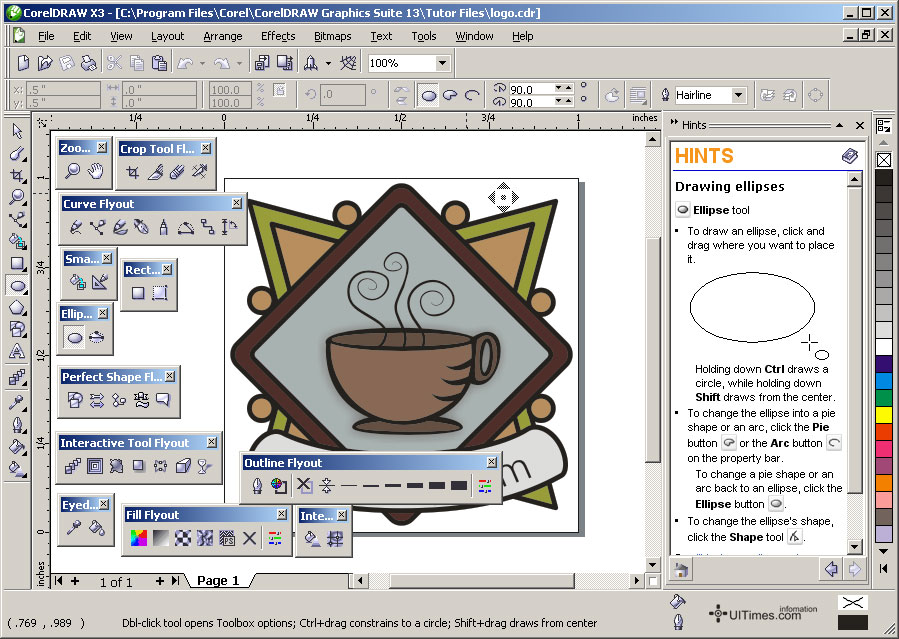Select Callout Shapes in Perfect Shape flyout
Screen dimensions: 899x639
coord(163,399)
